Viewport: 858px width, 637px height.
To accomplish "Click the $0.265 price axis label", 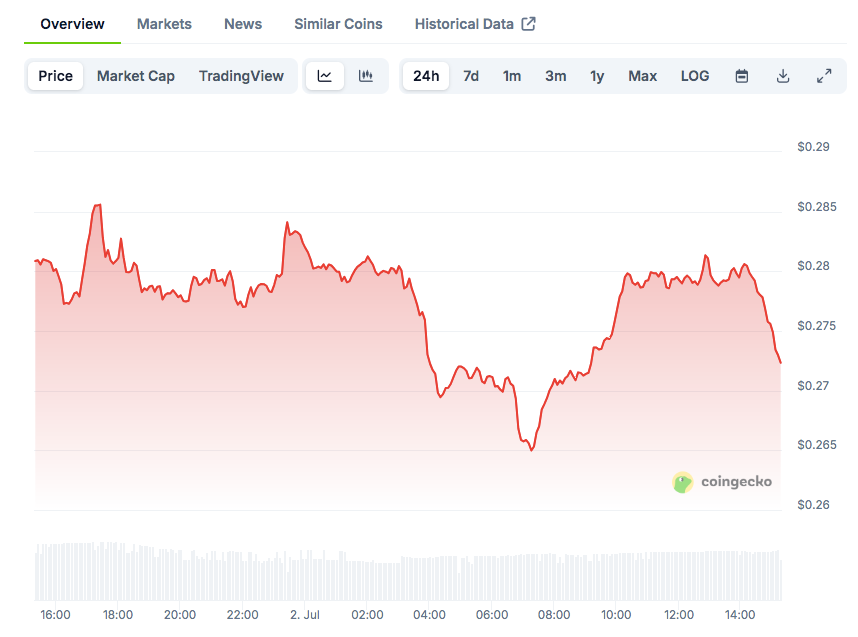I will 817,445.
